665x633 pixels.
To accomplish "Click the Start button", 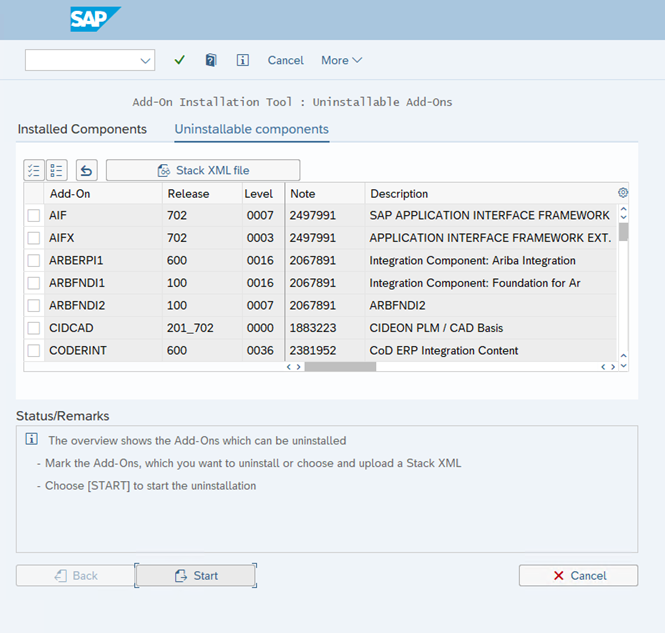I will point(196,575).
